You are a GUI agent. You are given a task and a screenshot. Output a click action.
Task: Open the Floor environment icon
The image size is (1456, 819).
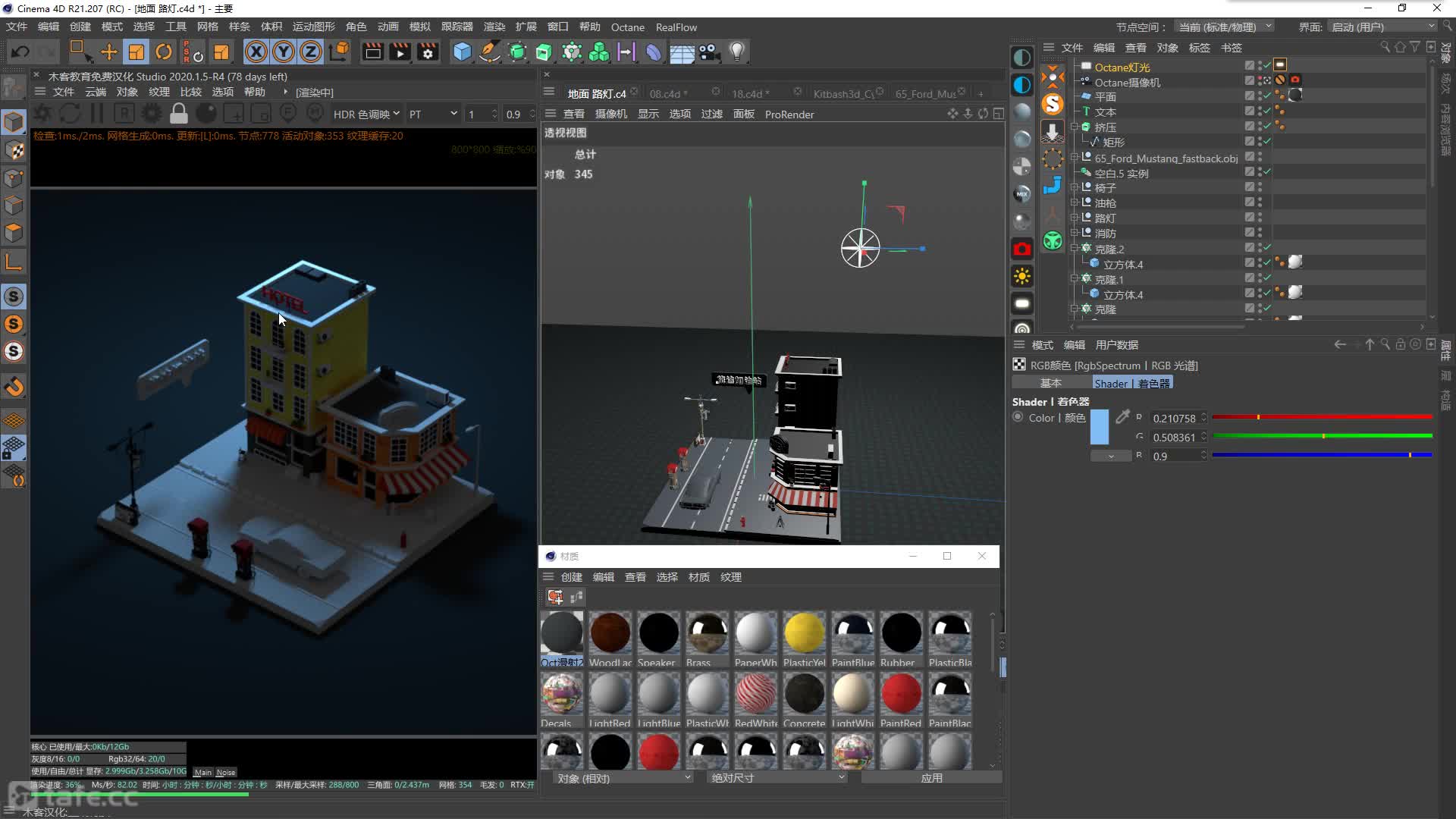click(682, 52)
